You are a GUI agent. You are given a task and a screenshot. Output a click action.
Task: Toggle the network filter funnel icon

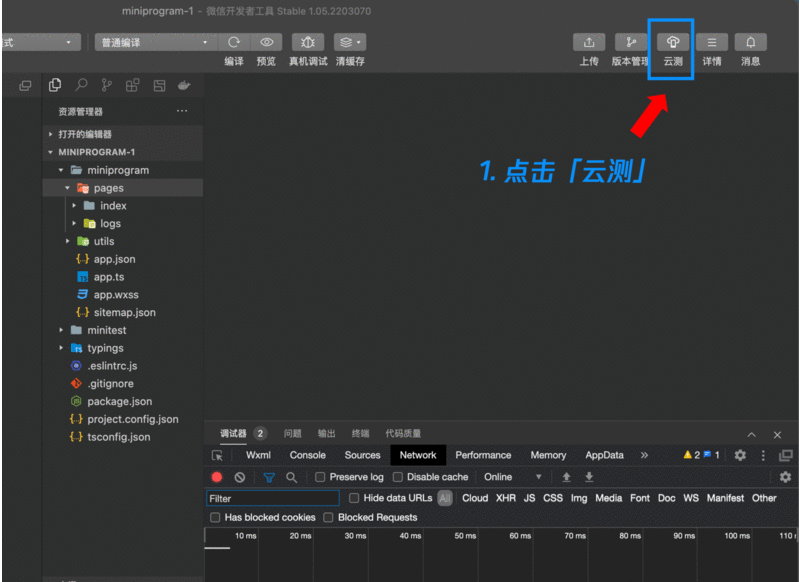[269, 477]
